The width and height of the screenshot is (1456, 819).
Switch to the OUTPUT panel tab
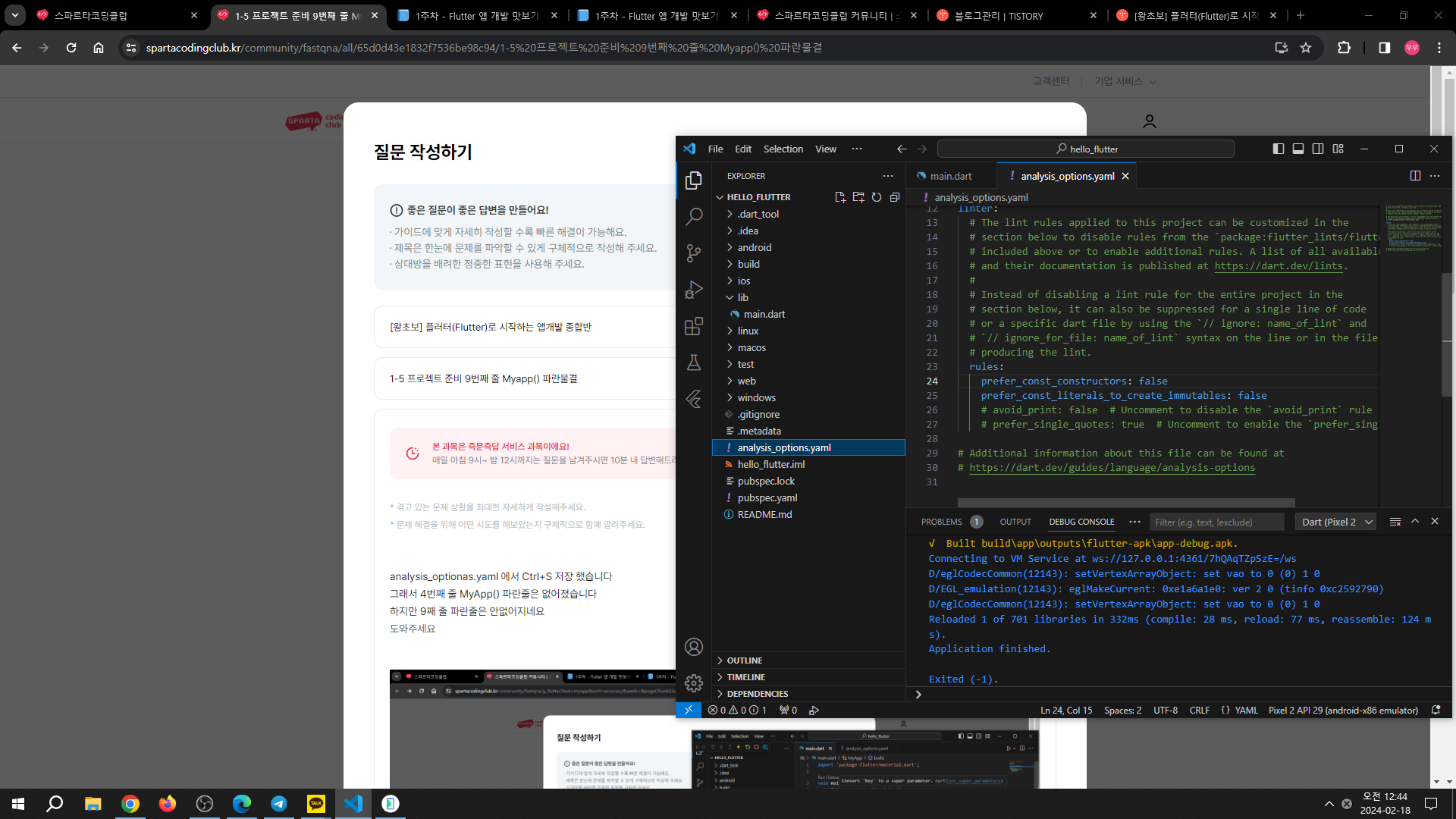point(1015,522)
